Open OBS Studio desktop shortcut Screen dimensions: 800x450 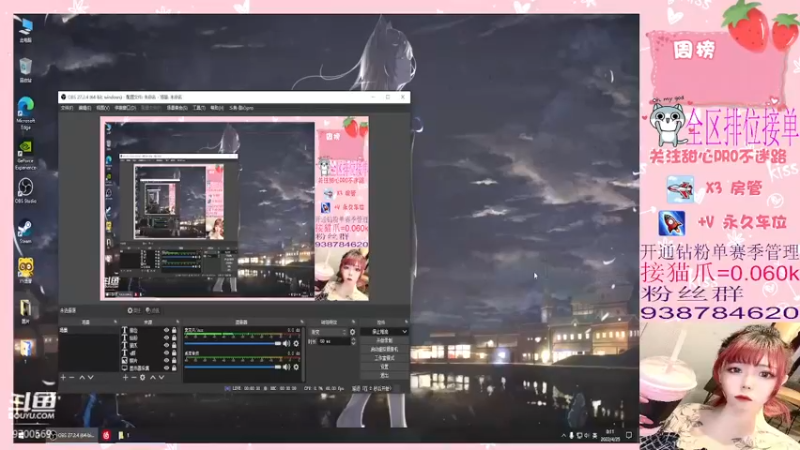pyautogui.click(x=26, y=191)
